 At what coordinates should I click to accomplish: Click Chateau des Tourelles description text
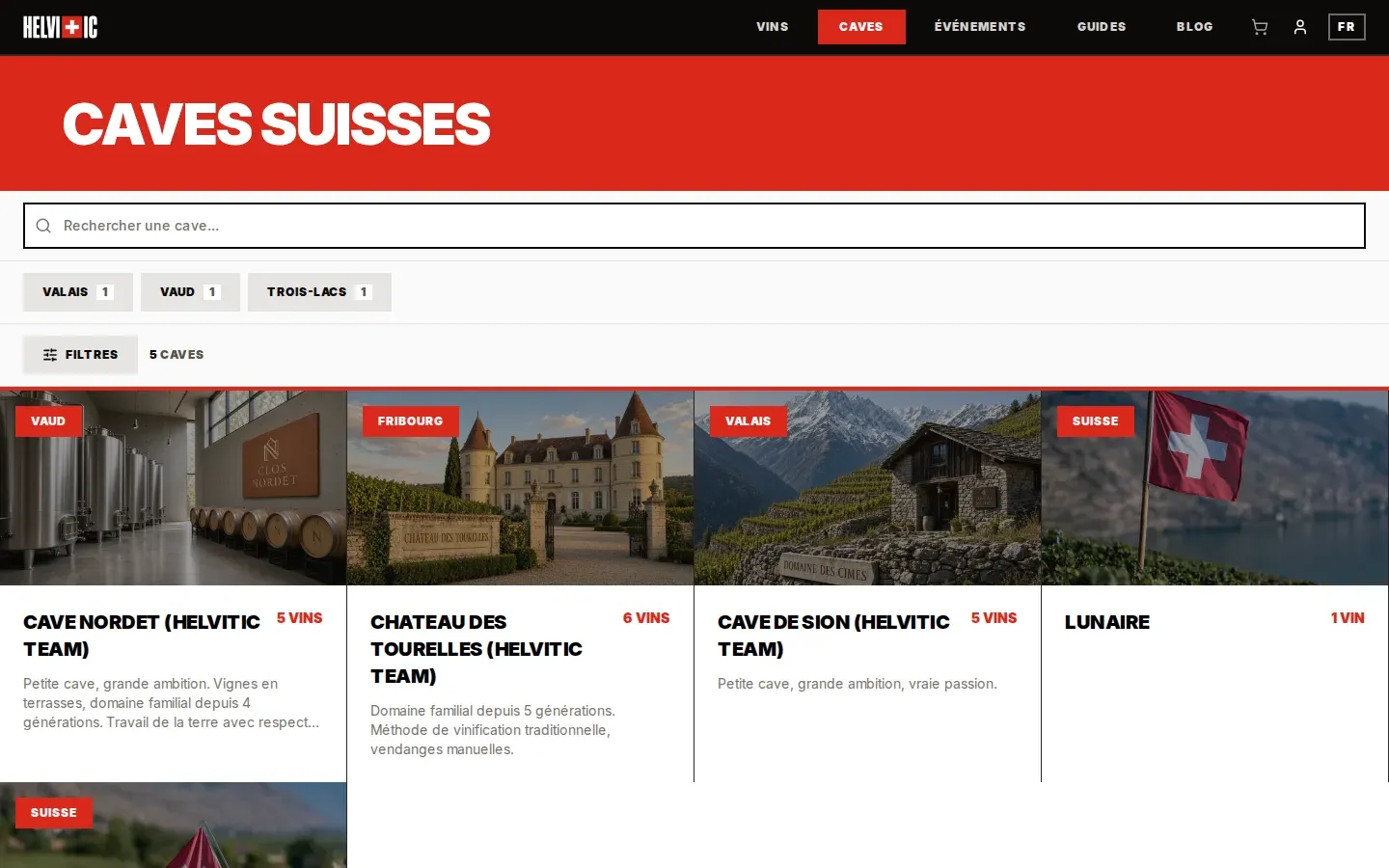click(493, 730)
